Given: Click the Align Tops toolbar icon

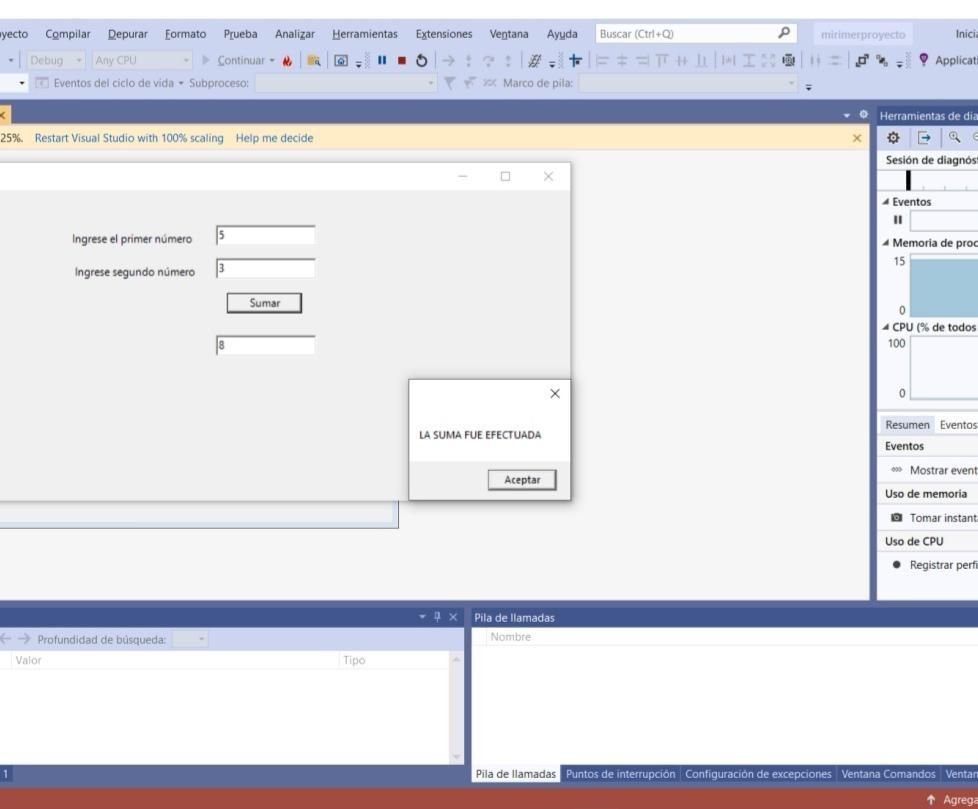Looking at the screenshot, I should click(662, 61).
